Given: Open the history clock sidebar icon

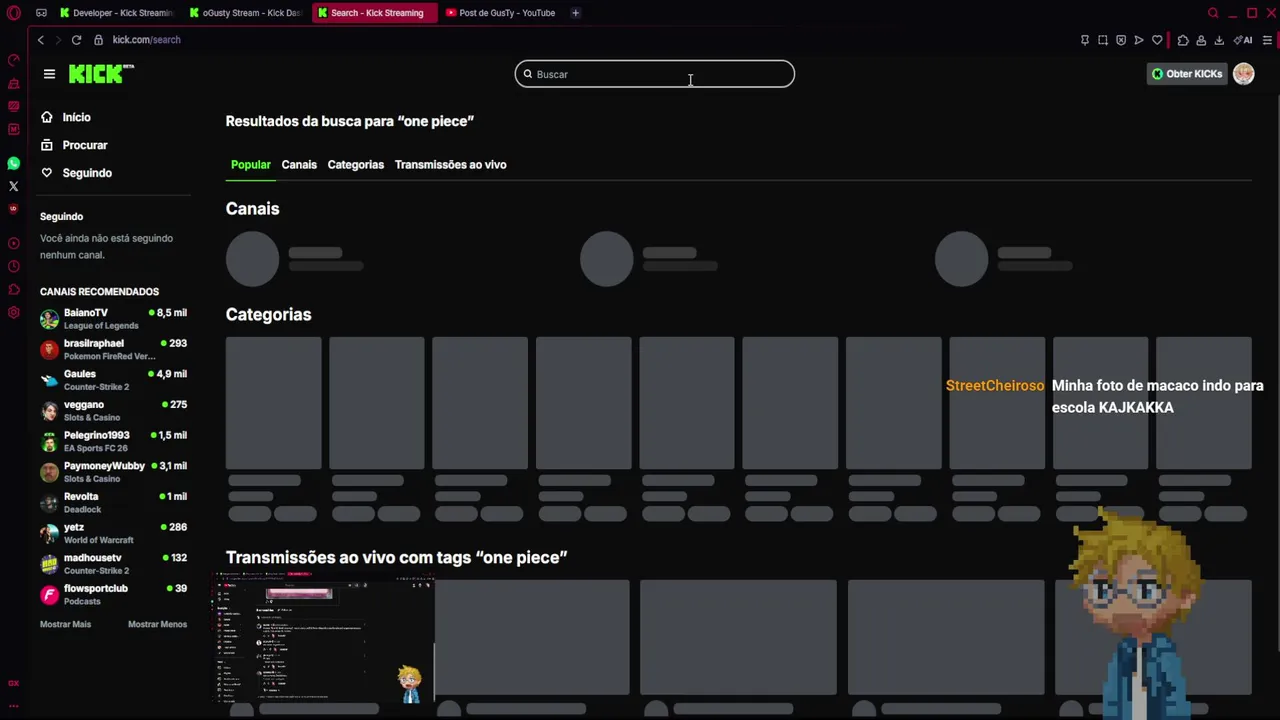Looking at the screenshot, I should tap(14, 266).
